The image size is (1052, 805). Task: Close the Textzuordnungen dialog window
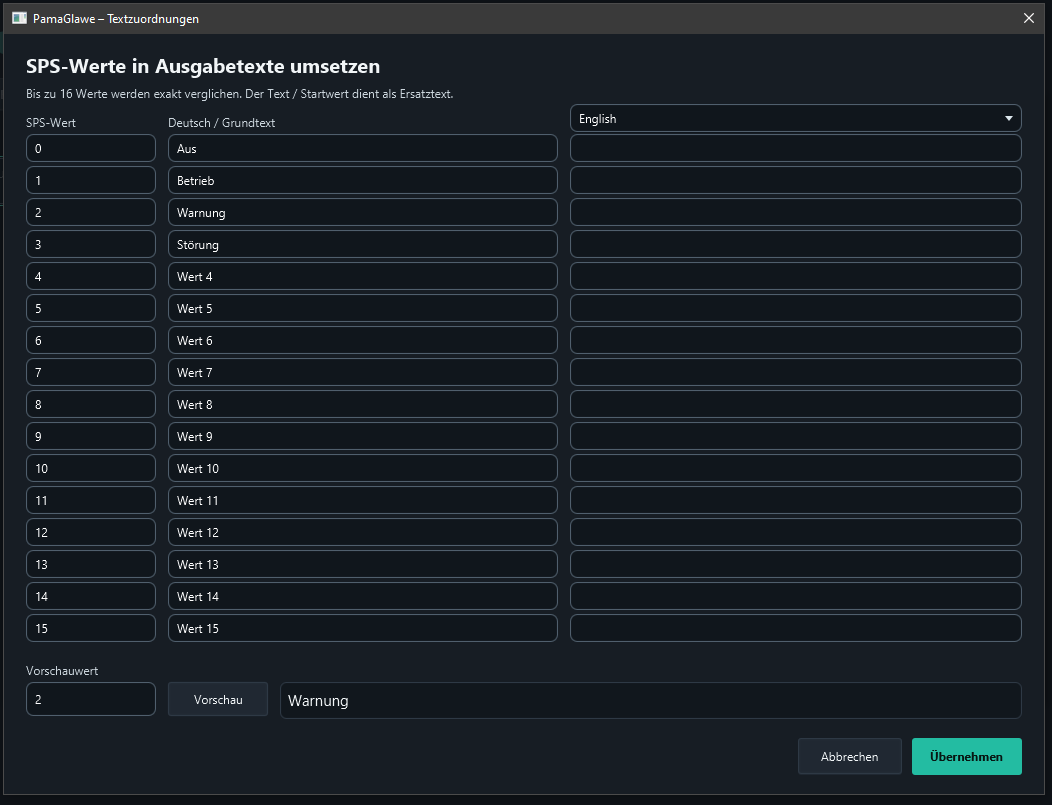pos(1029,18)
